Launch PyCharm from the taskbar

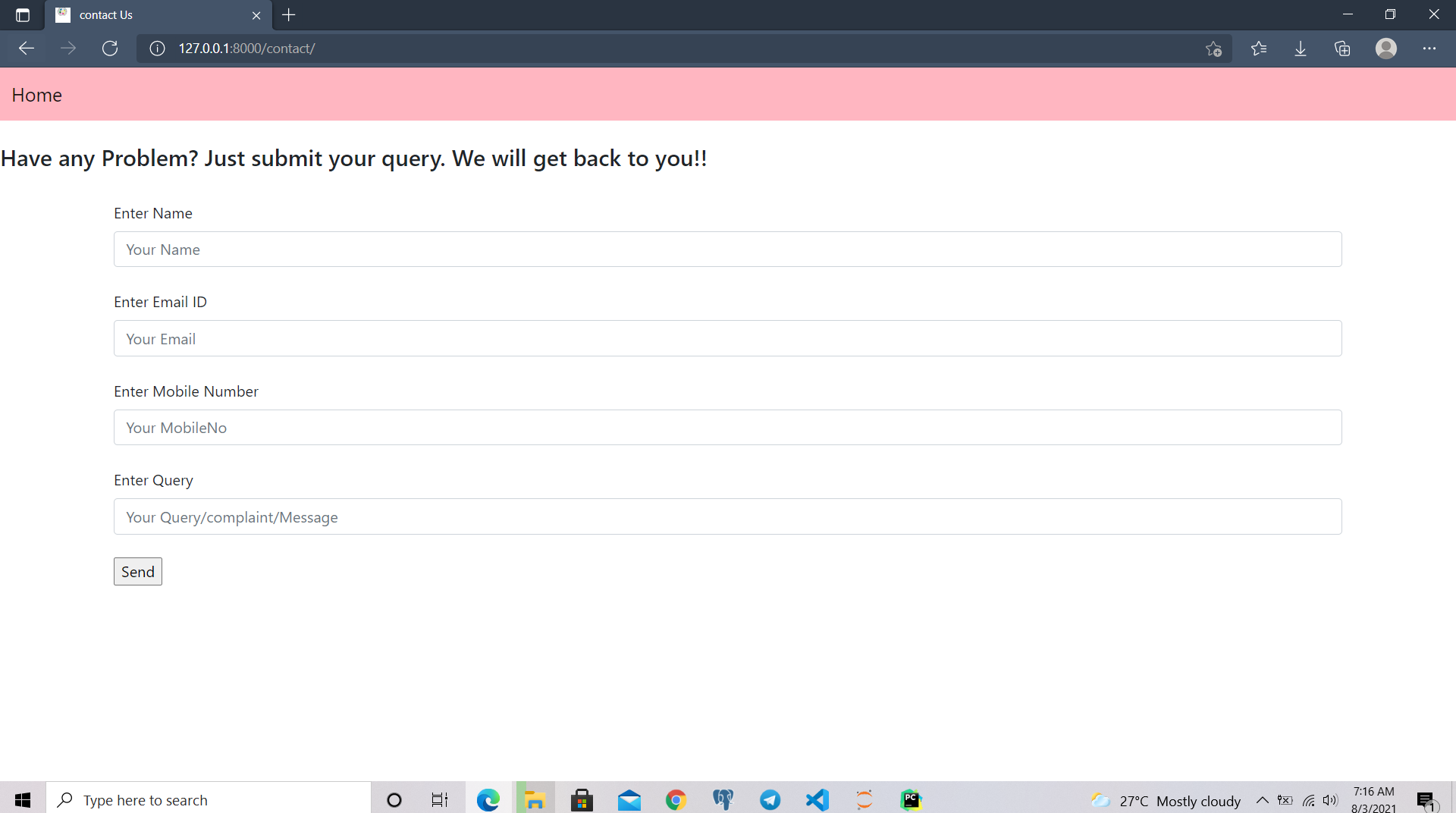pyautogui.click(x=912, y=799)
